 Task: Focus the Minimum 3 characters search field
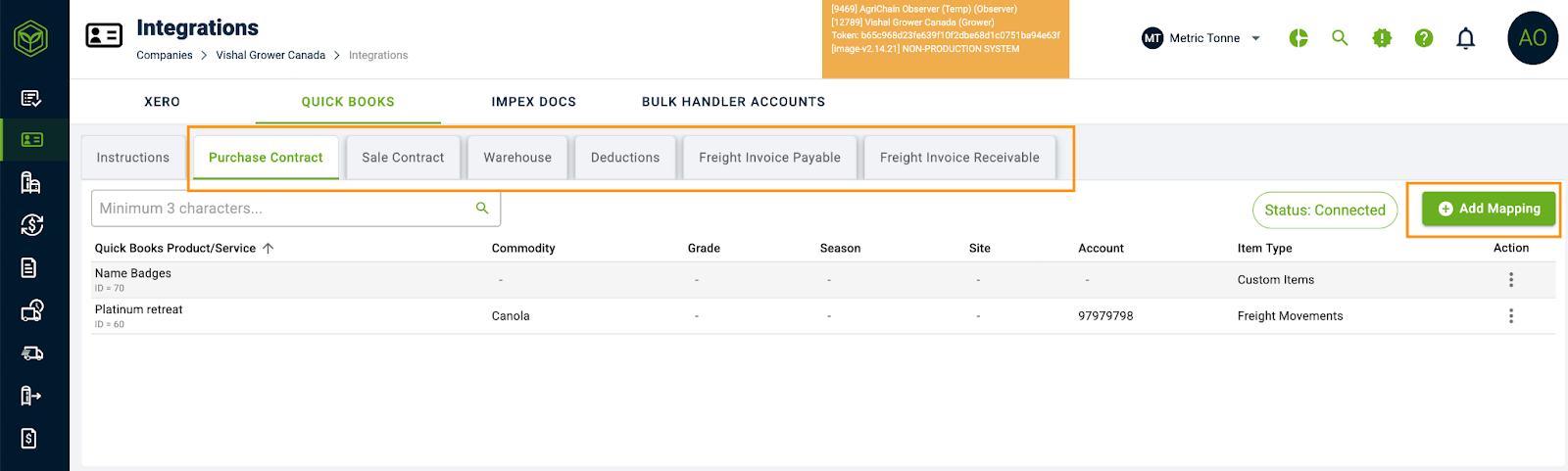click(x=284, y=209)
